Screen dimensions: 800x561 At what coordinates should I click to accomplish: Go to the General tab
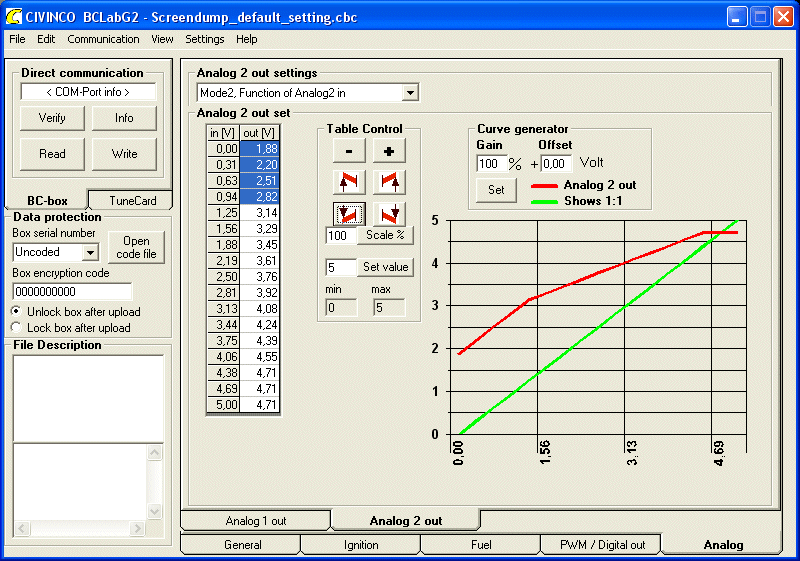pyautogui.click(x=242, y=545)
